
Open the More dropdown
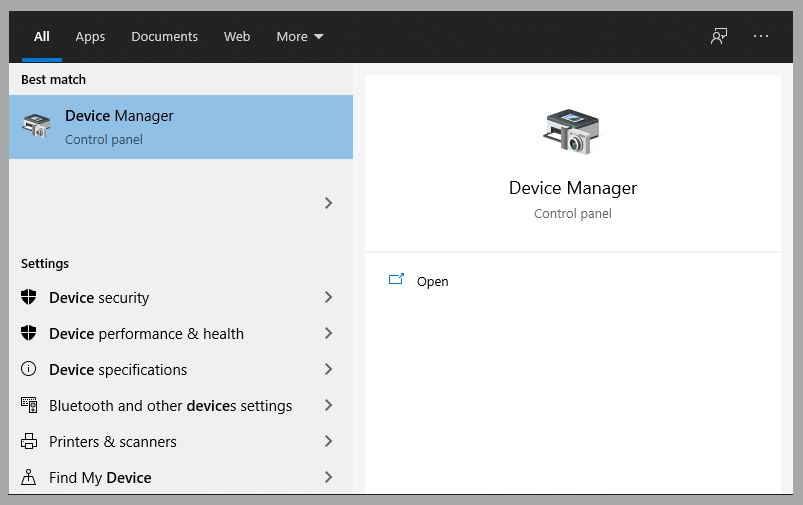tap(300, 37)
